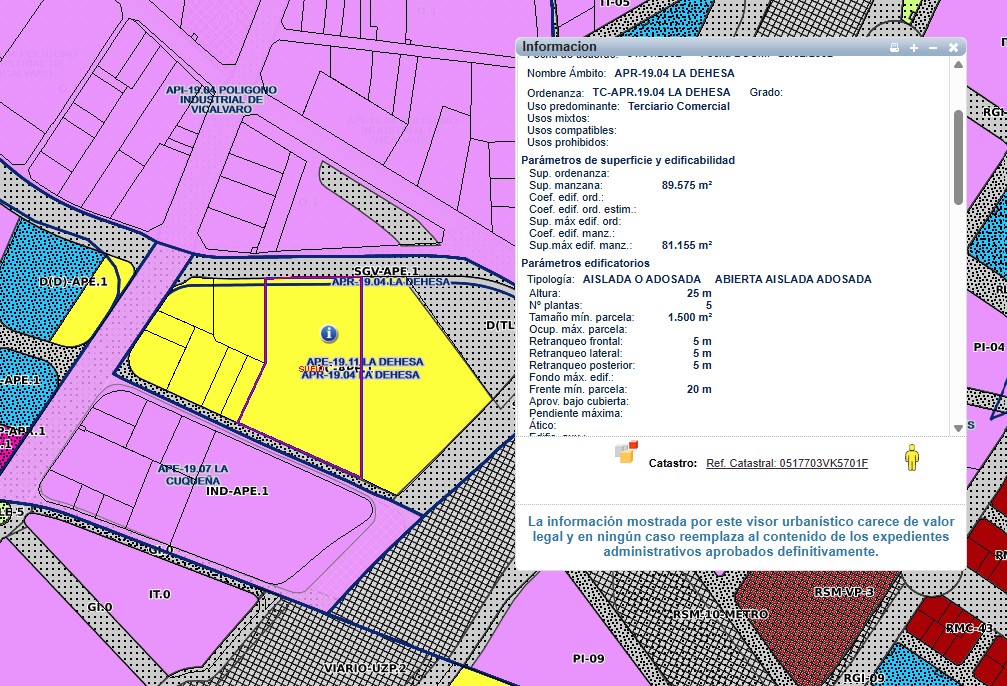
Task: Click the scrollbar up arrow in Informacion panel
Action: point(958,65)
